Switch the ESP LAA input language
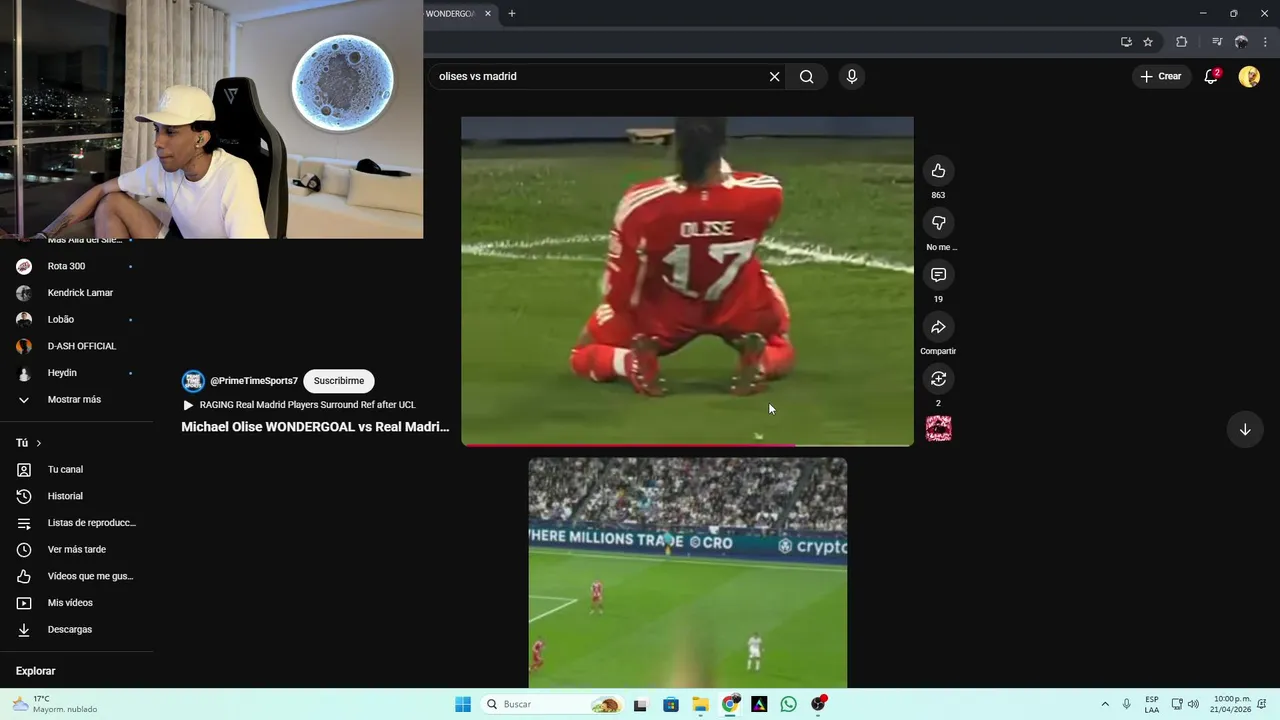The width and height of the screenshot is (1280, 720). (1152, 704)
